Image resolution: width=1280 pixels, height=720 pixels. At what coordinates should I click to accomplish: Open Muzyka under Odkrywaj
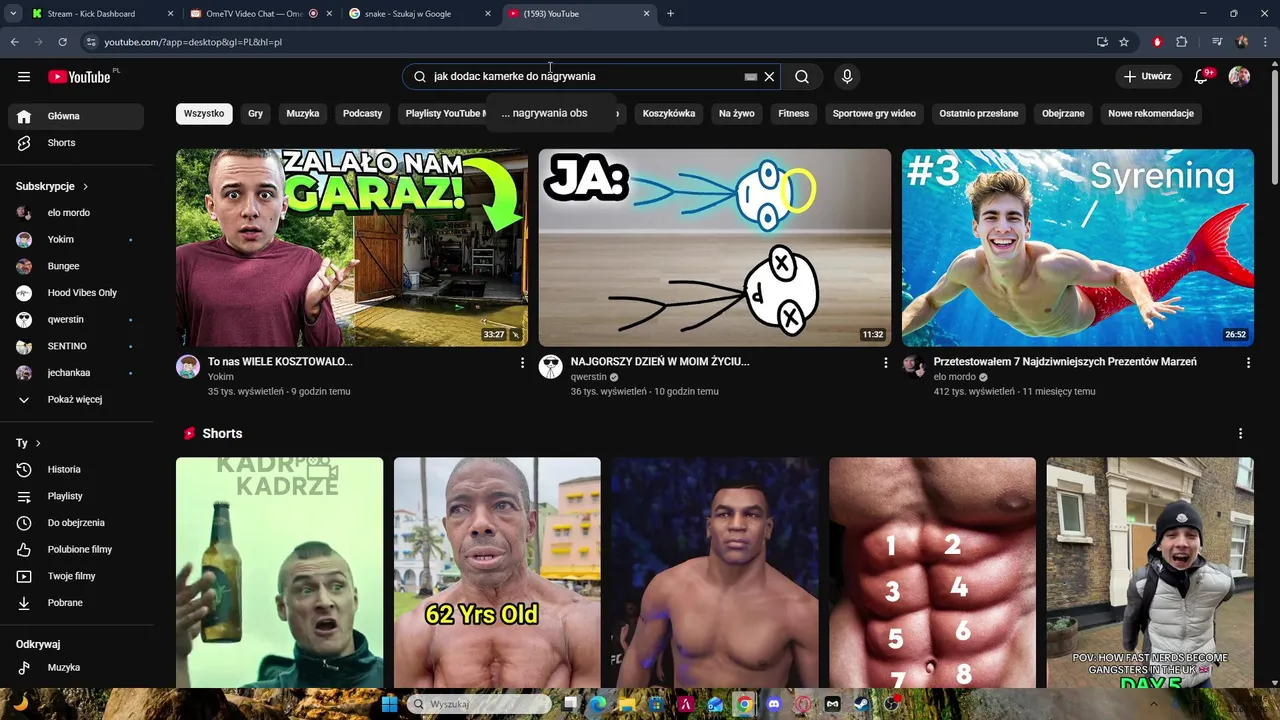[x=76, y=668]
